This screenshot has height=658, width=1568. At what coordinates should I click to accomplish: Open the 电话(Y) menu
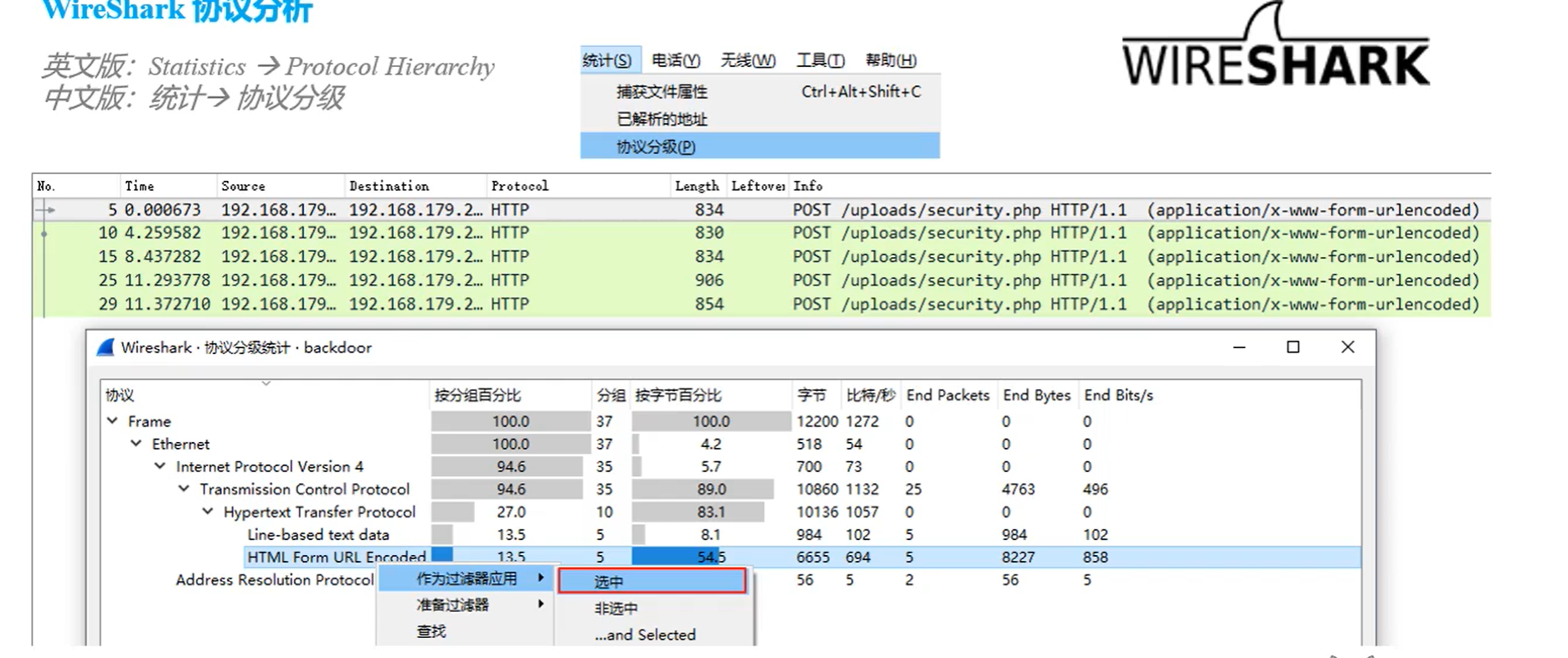point(675,60)
